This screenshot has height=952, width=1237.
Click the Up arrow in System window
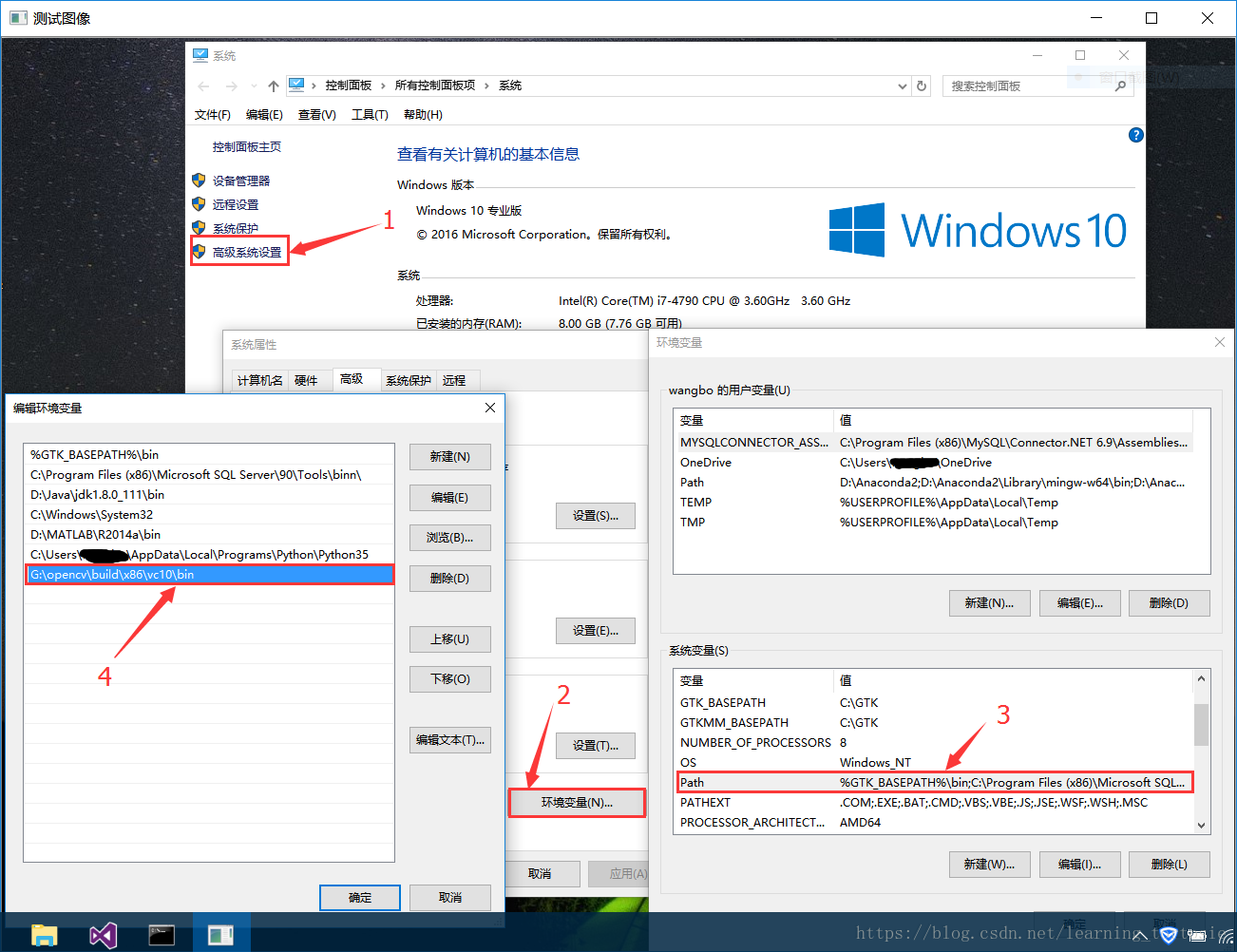274,86
